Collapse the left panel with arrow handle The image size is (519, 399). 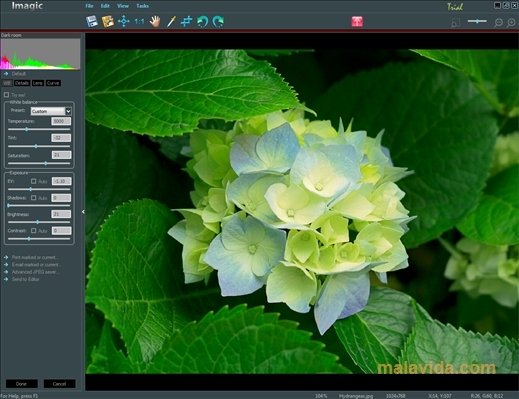point(83,212)
